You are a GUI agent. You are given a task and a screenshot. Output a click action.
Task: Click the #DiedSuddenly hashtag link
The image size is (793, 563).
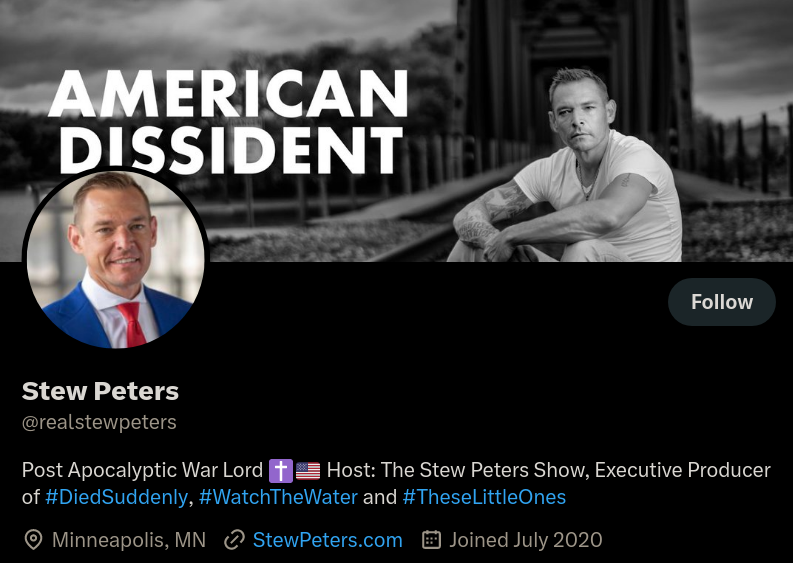click(116, 497)
